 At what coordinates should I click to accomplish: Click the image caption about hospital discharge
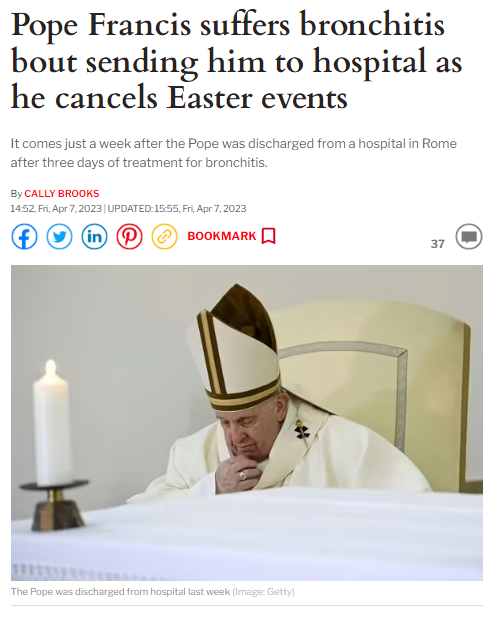point(120,592)
